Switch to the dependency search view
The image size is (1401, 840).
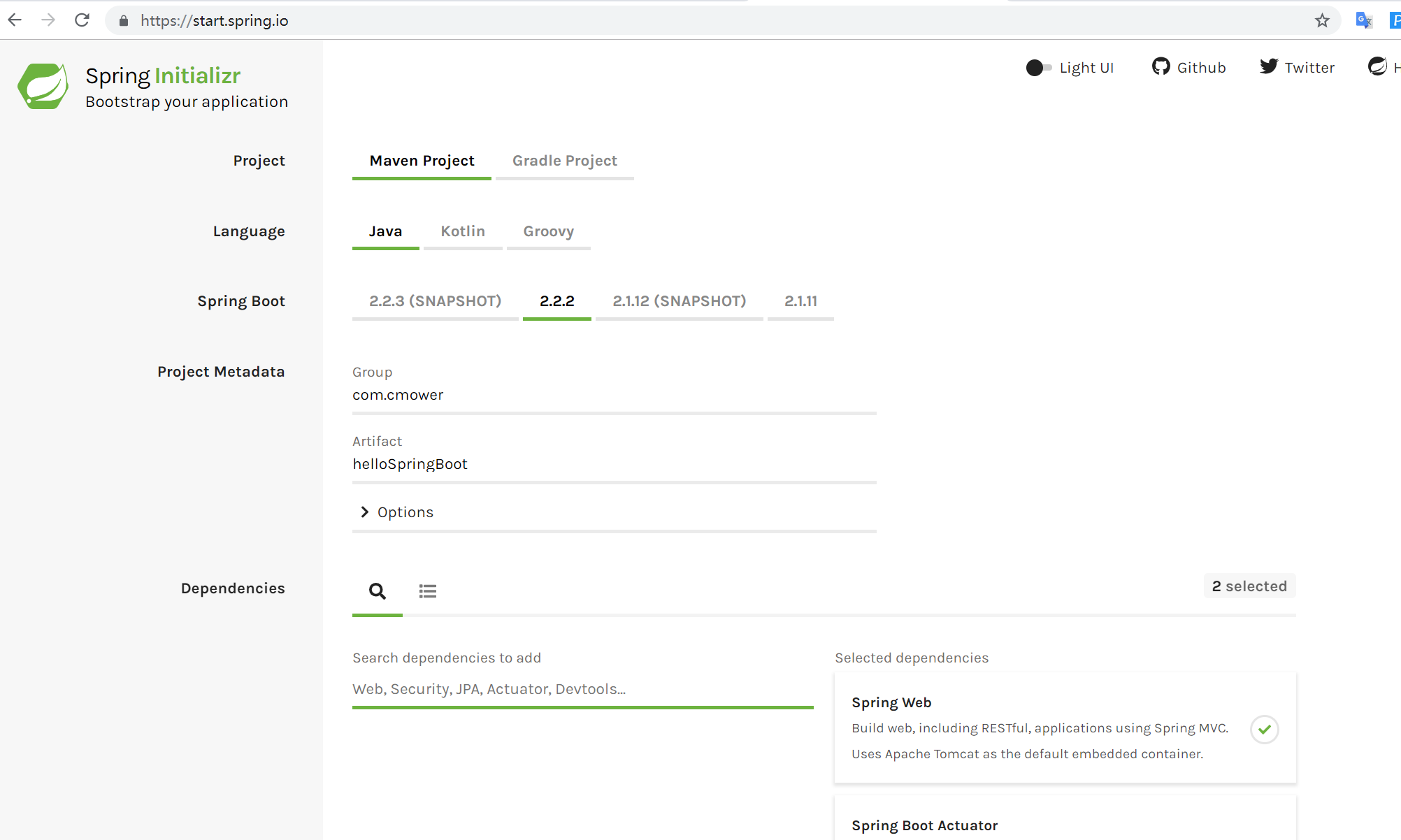coord(378,591)
